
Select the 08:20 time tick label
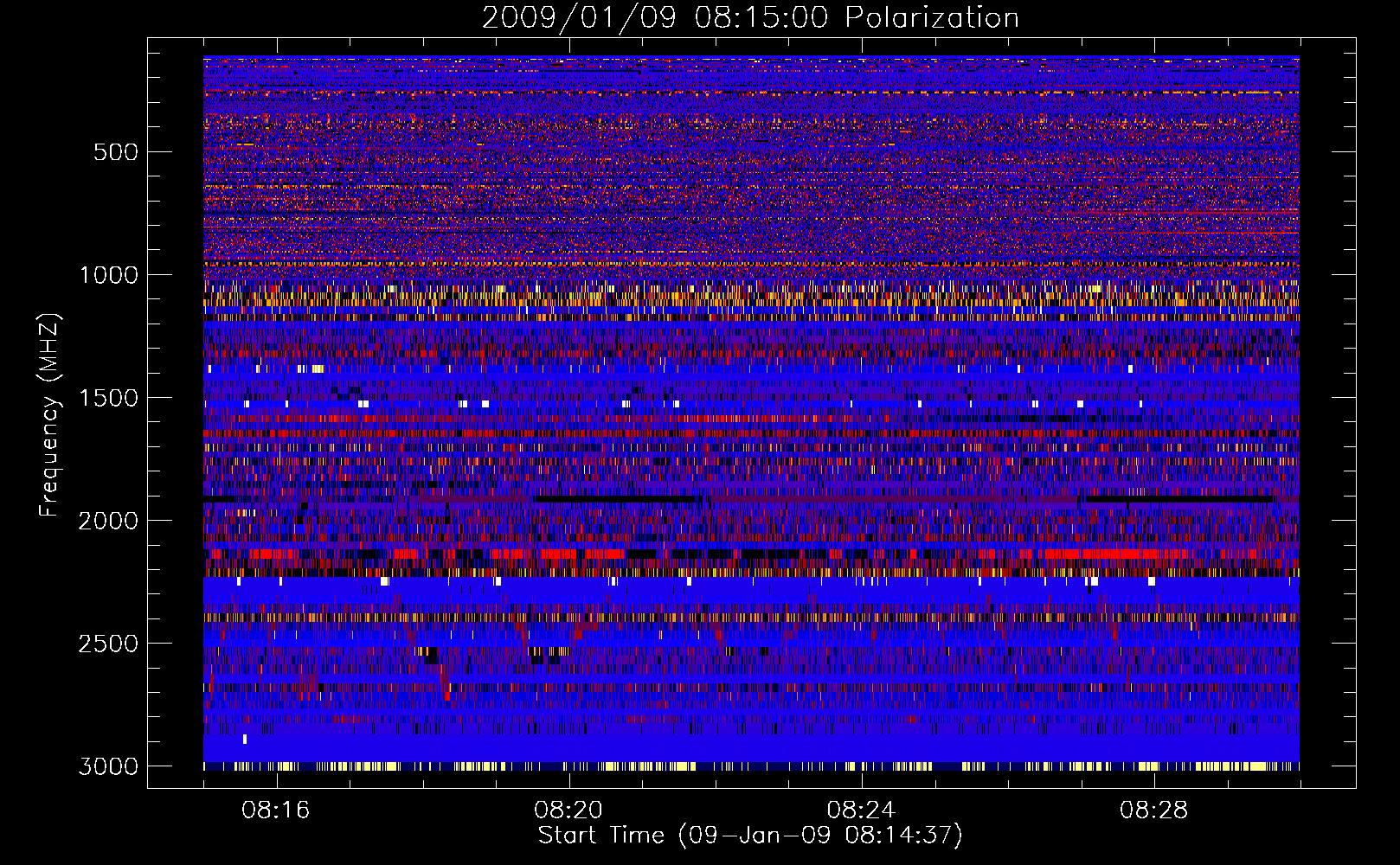coord(568,811)
